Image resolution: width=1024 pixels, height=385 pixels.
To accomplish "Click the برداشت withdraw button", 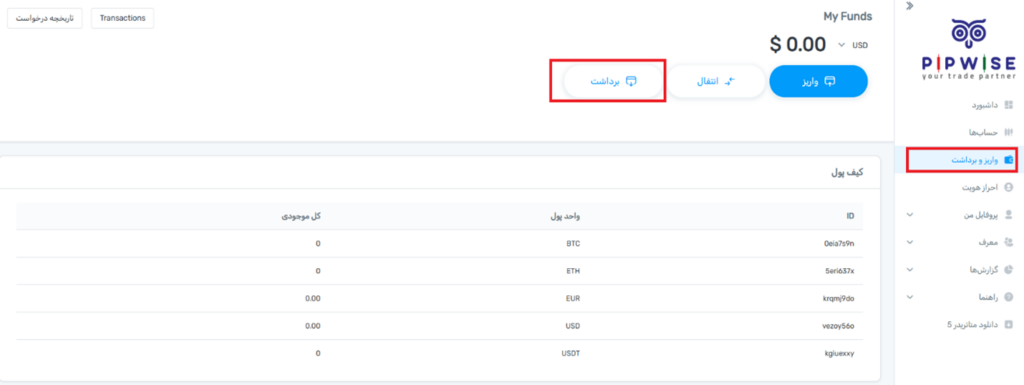I will 613,81.
